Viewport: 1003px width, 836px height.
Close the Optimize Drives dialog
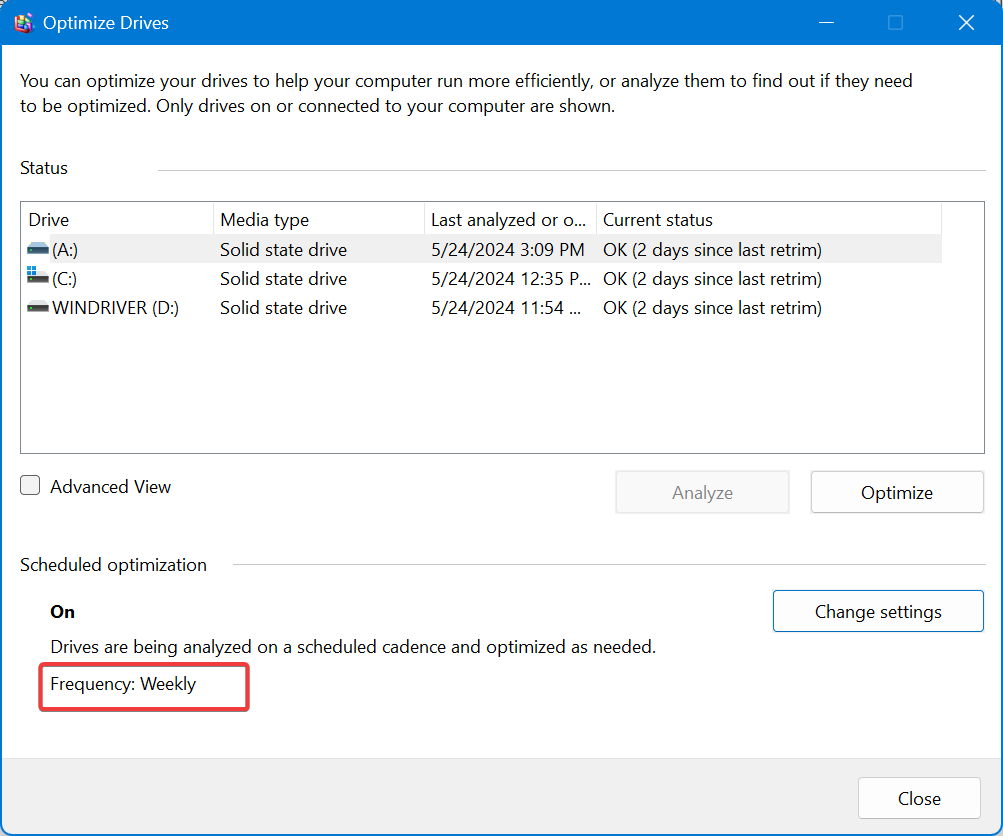pyautogui.click(x=917, y=798)
